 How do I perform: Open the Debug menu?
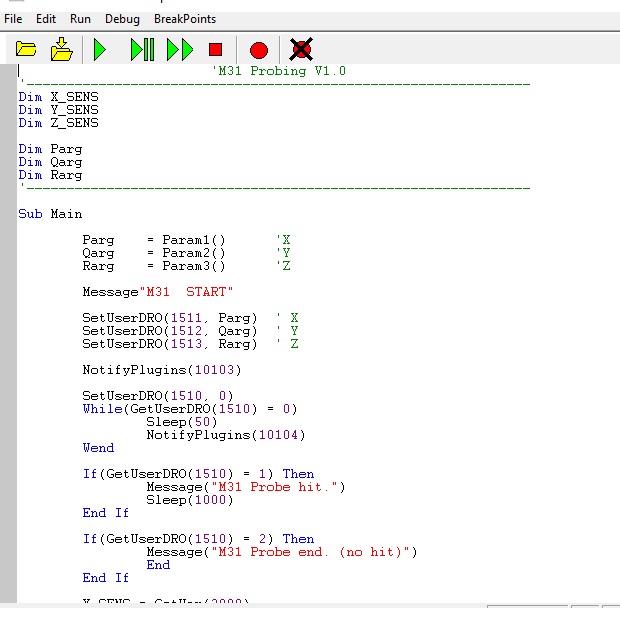click(x=122, y=19)
